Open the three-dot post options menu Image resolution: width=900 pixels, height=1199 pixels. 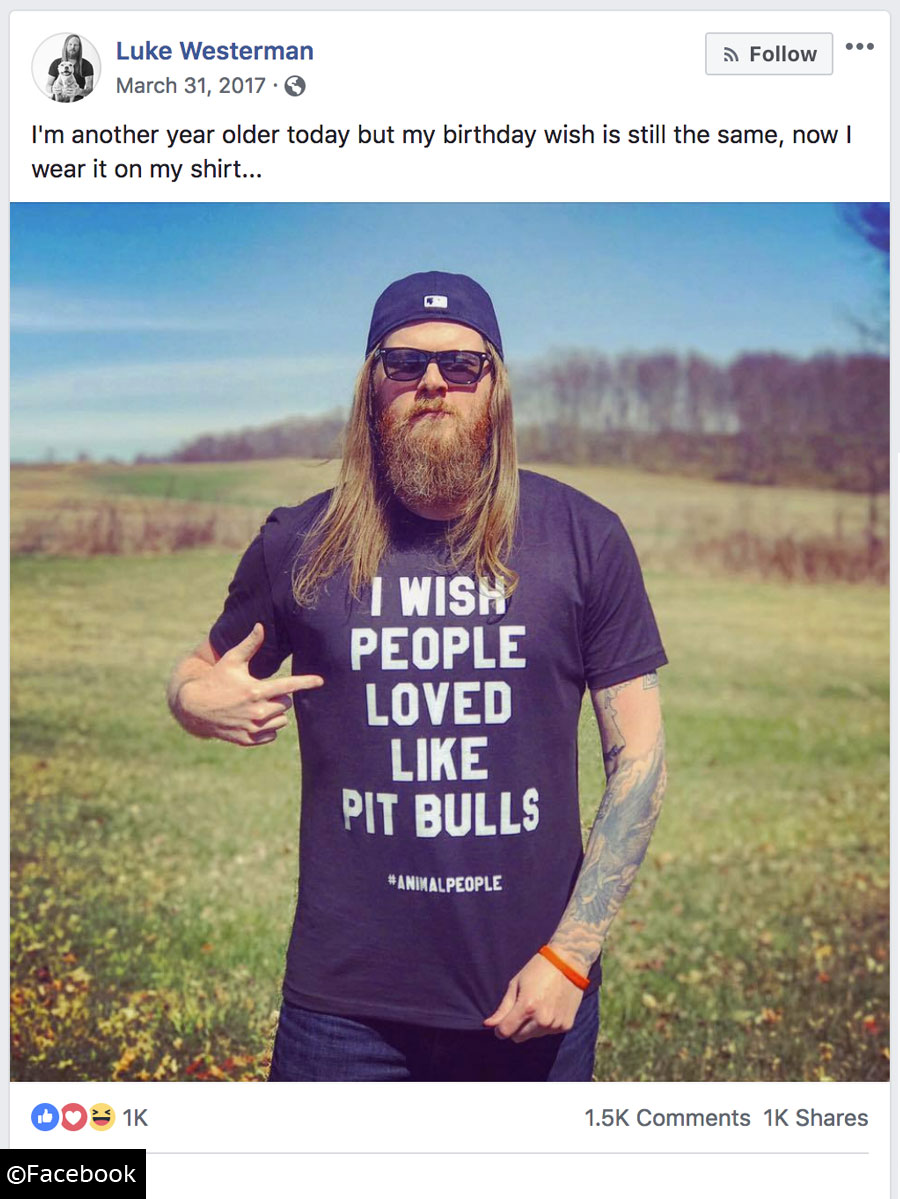tap(859, 47)
